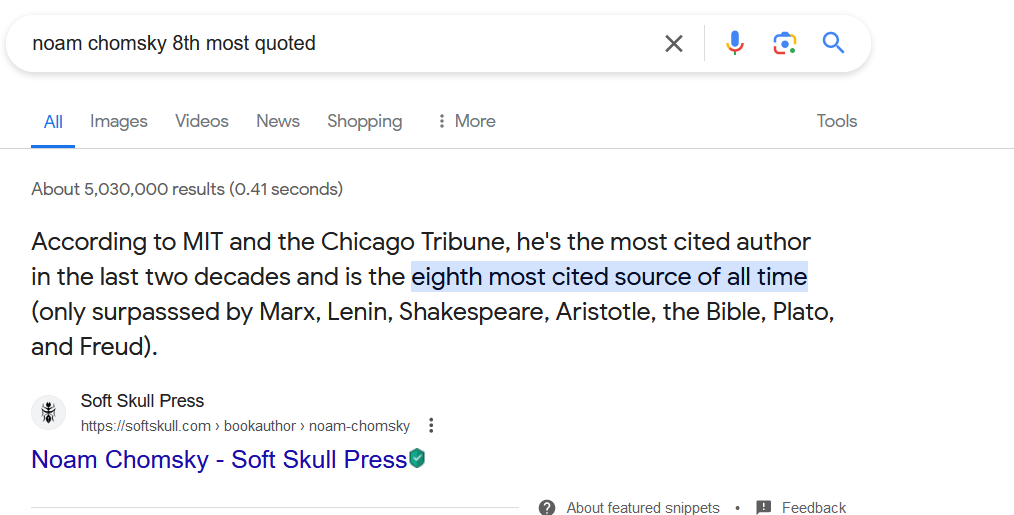Focus the search box containing noam chomsky query

click(343, 43)
